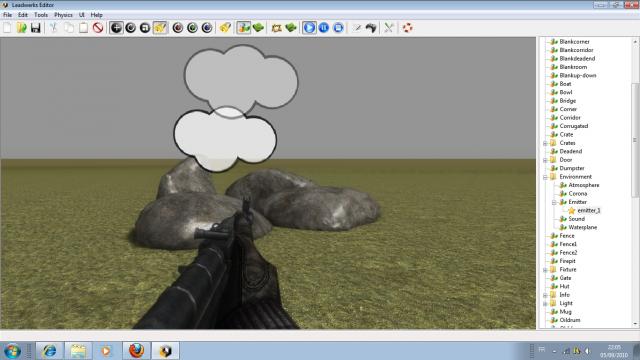Open a scene file from toolbar
The width and height of the screenshot is (640, 360).
point(22,28)
